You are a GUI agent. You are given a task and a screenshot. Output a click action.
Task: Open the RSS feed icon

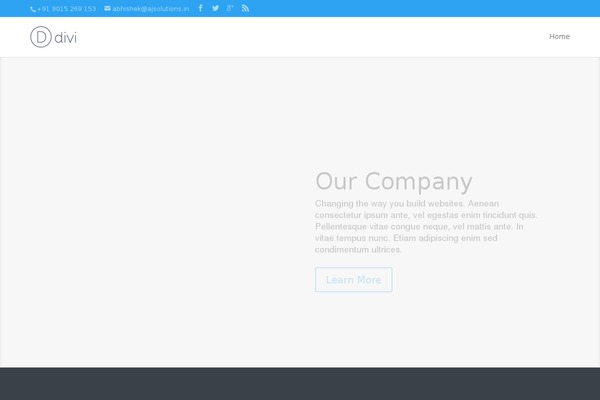click(245, 8)
